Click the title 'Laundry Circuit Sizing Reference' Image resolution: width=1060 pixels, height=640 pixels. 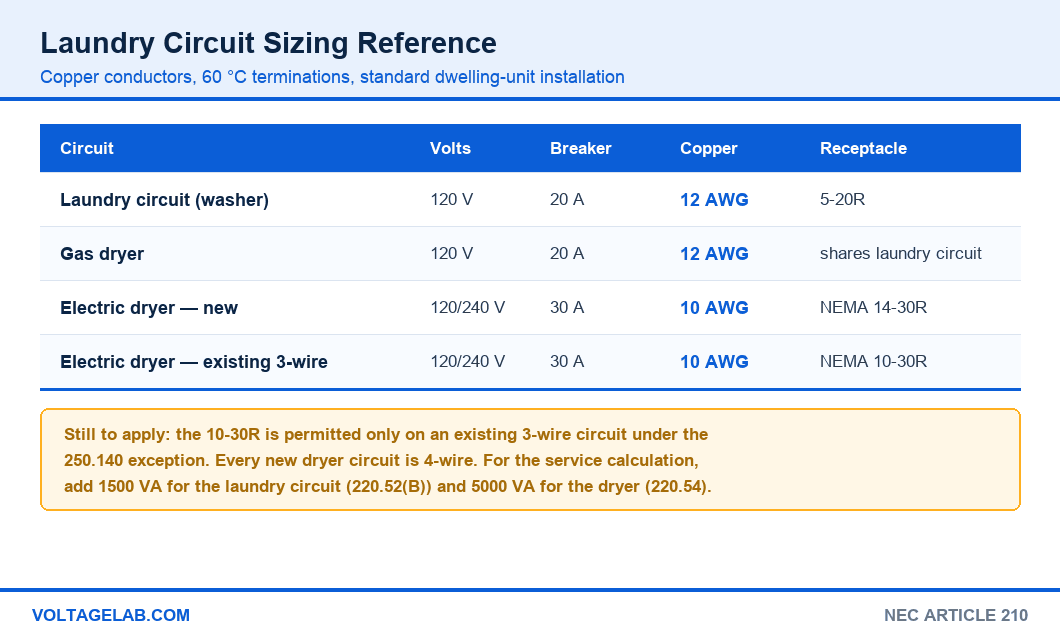point(268,43)
